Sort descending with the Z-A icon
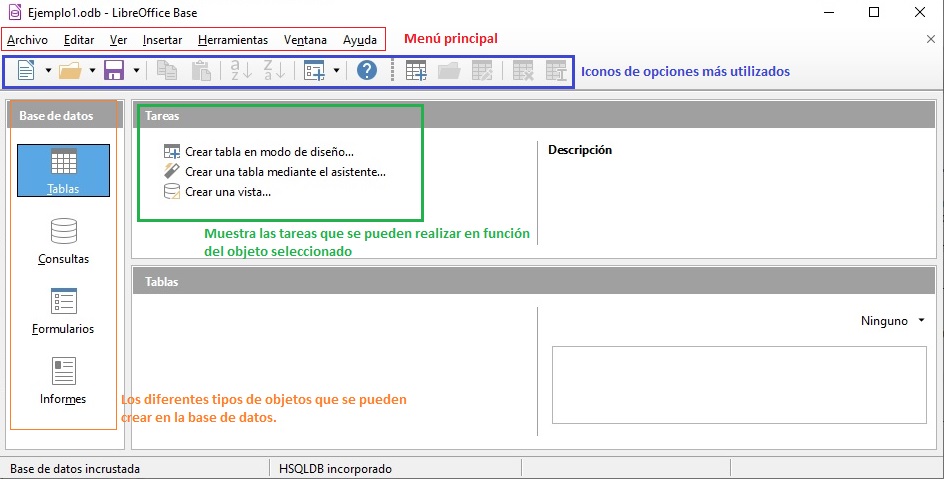 point(275,70)
